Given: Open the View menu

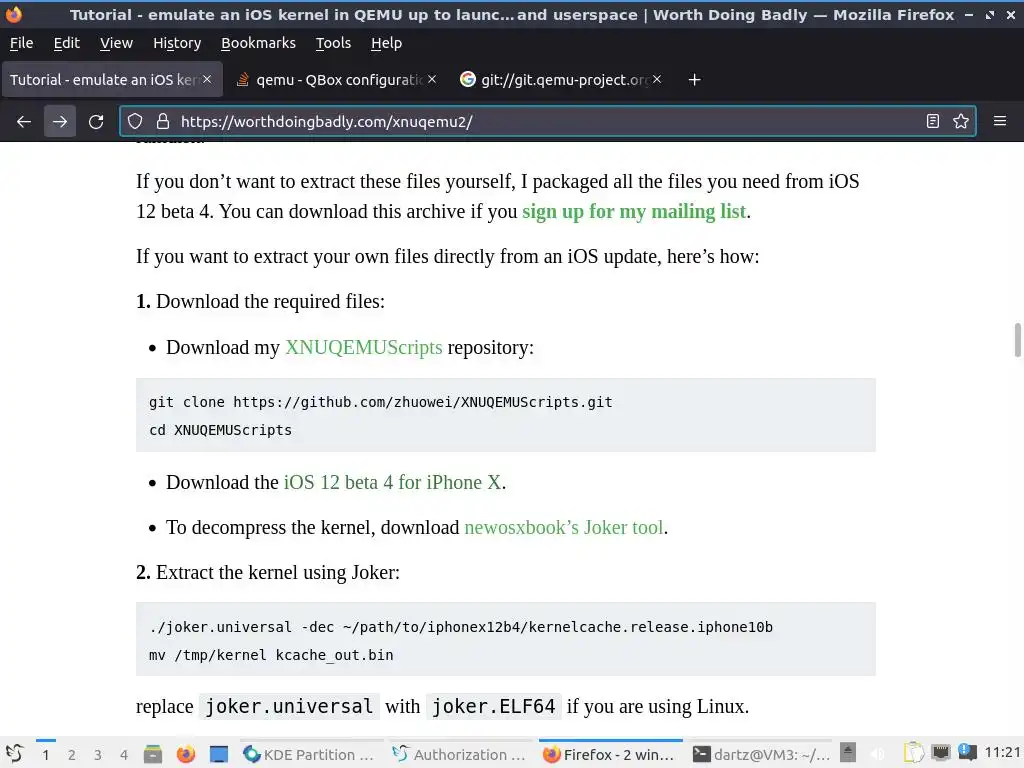Looking at the screenshot, I should coord(116,43).
